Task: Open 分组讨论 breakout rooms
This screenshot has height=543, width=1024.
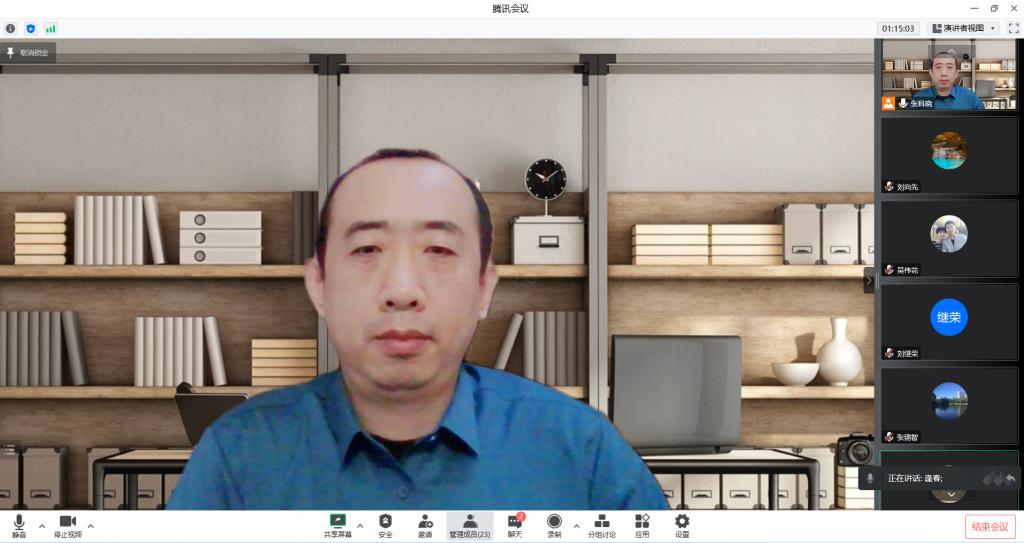Action: [601, 524]
